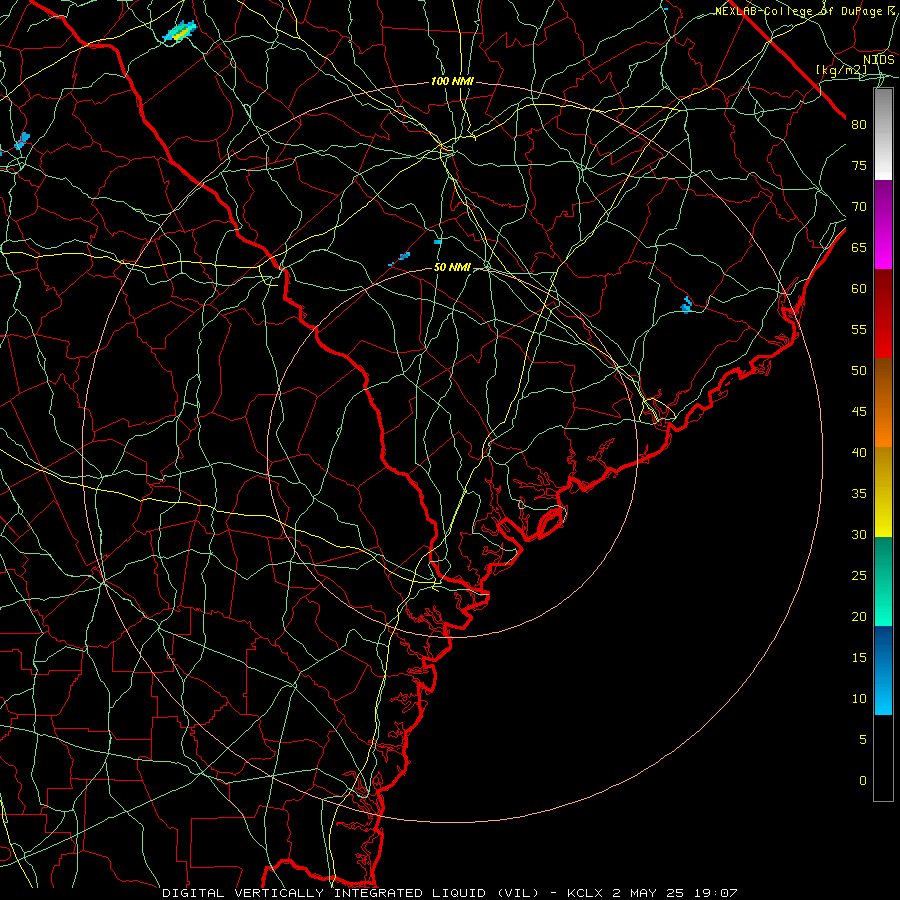Pick the yellow segment of the legend
This screenshot has height=900, width=900.
tap(883, 492)
